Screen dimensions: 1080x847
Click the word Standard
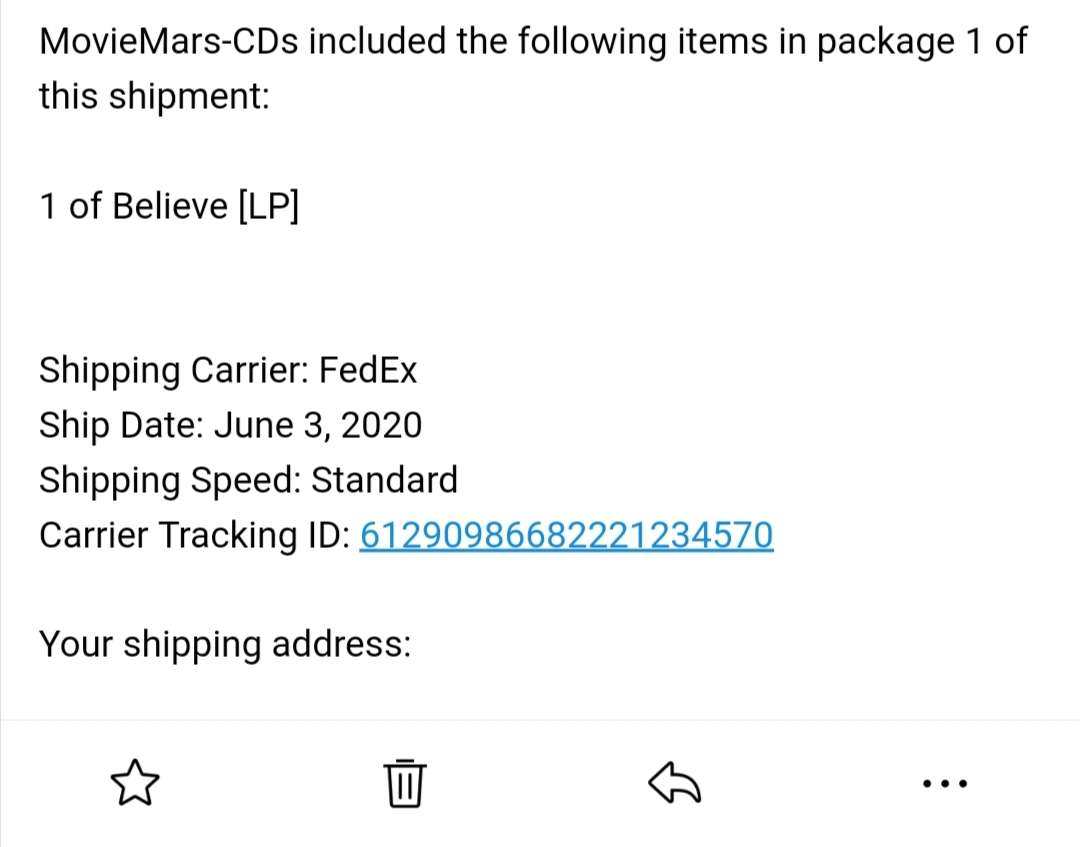click(x=385, y=480)
